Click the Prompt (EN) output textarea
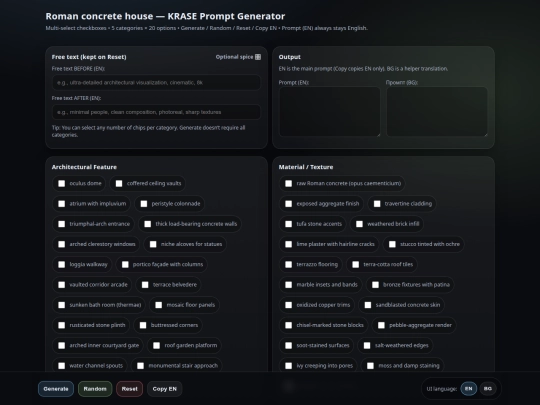Viewport: 540px width, 405px height. click(330, 112)
